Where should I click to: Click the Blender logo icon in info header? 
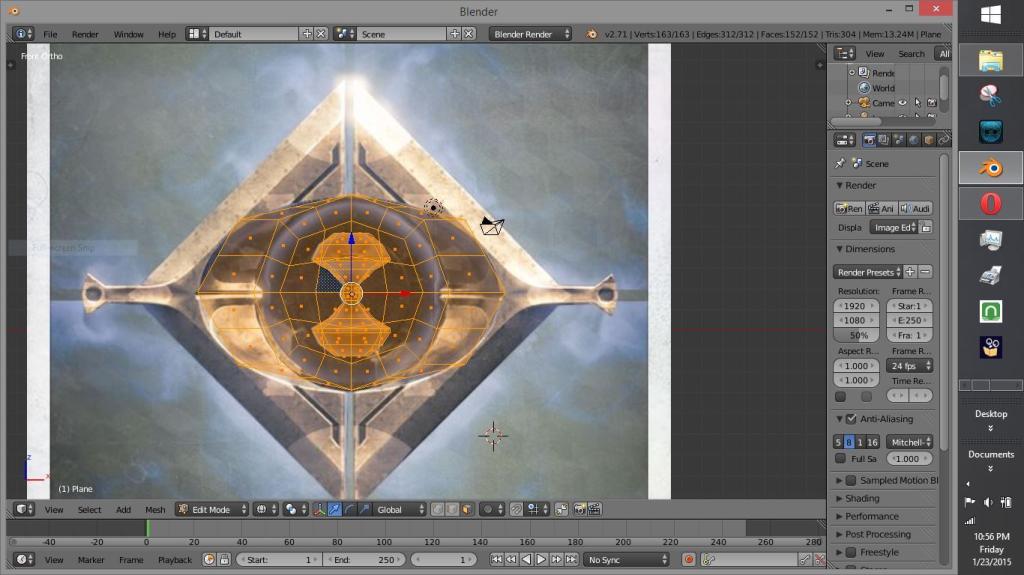coord(593,34)
